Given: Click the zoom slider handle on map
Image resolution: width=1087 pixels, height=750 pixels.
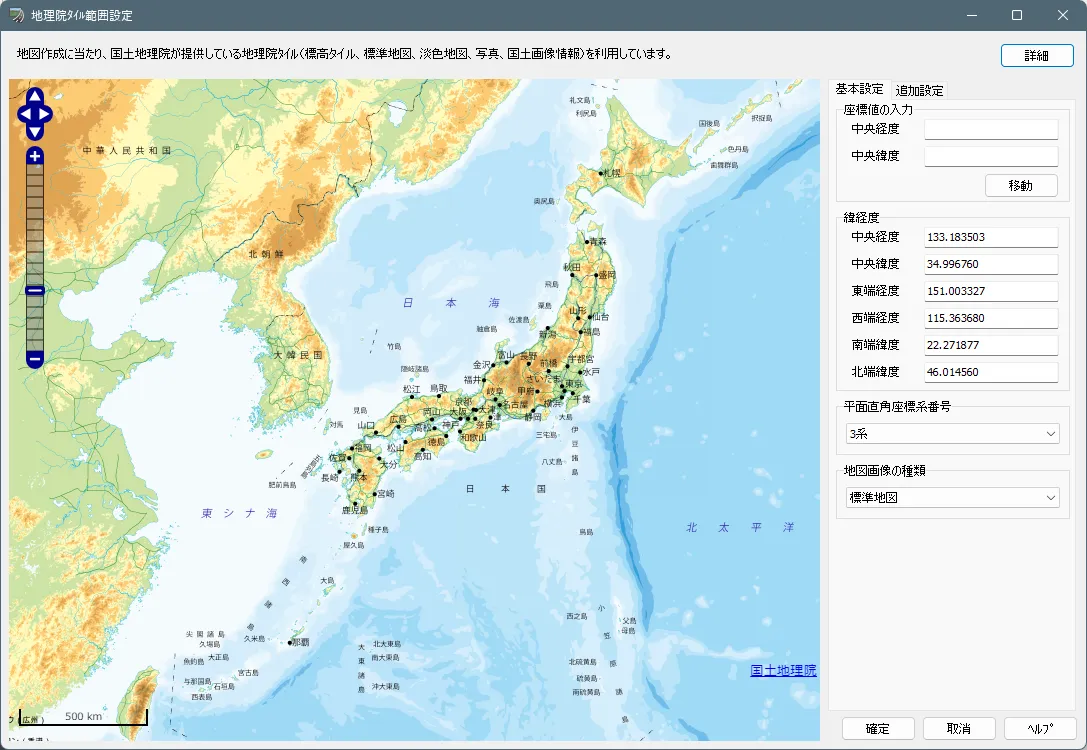Looking at the screenshot, I should pos(35,290).
